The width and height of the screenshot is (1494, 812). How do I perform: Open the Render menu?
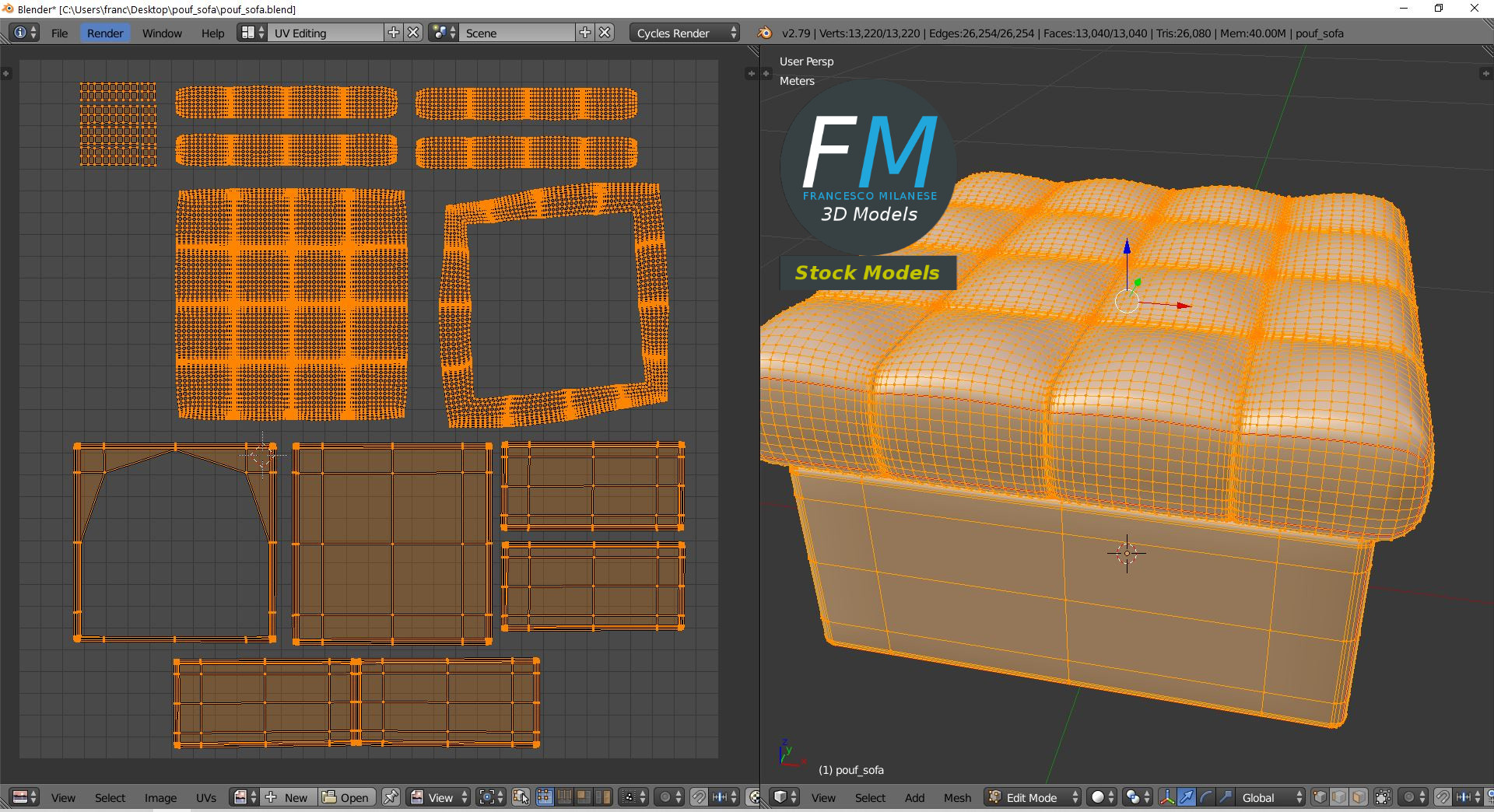click(105, 33)
